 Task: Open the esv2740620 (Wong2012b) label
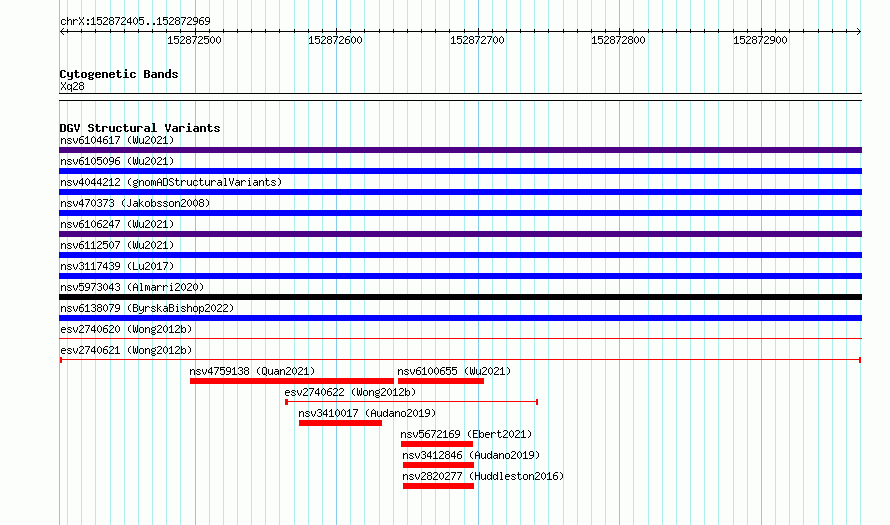[x=126, y=329]
